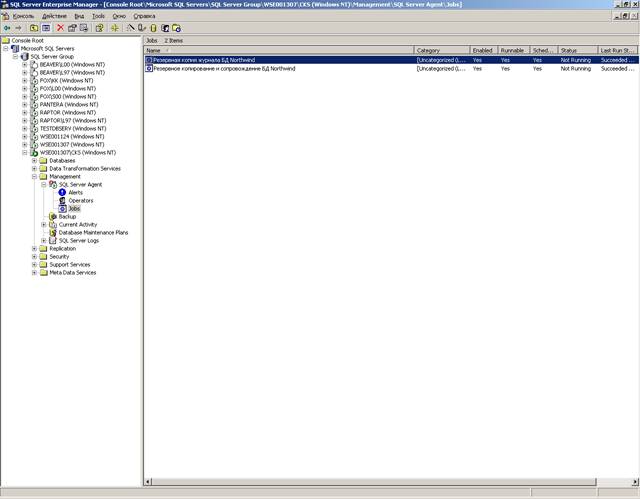
Task: Collapse the Management folder node
Action: [x=34, y=177]
